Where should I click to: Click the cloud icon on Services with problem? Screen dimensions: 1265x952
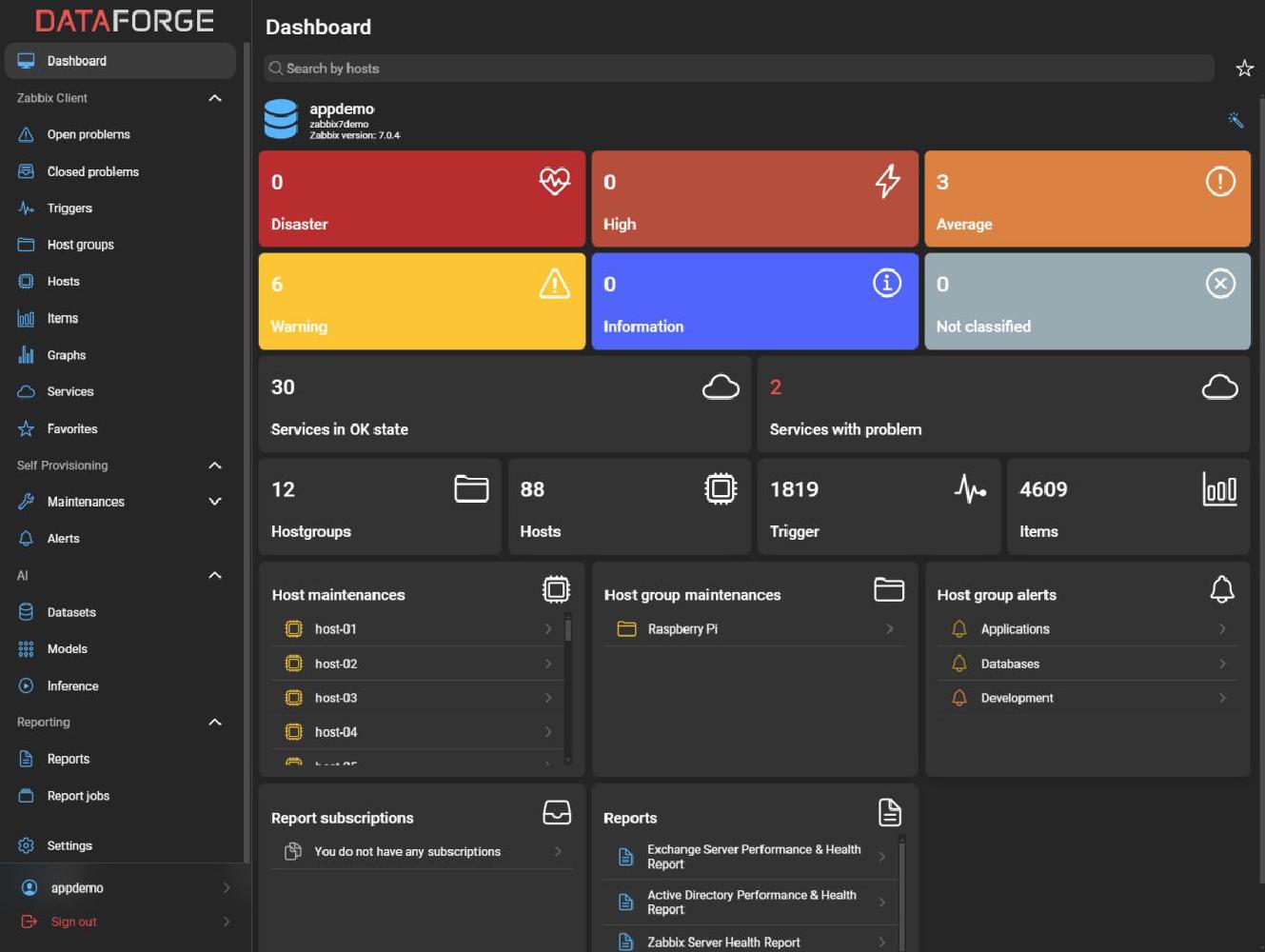(x=1219, y=387)
